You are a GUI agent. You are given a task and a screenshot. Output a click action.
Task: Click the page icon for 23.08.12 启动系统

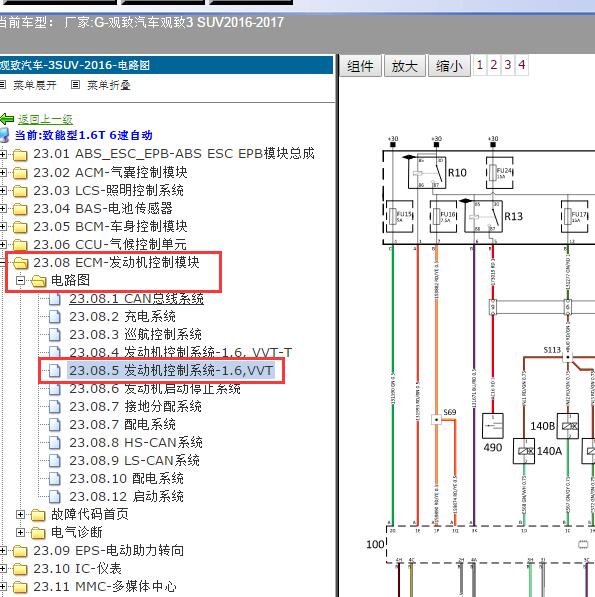point(55,497)
